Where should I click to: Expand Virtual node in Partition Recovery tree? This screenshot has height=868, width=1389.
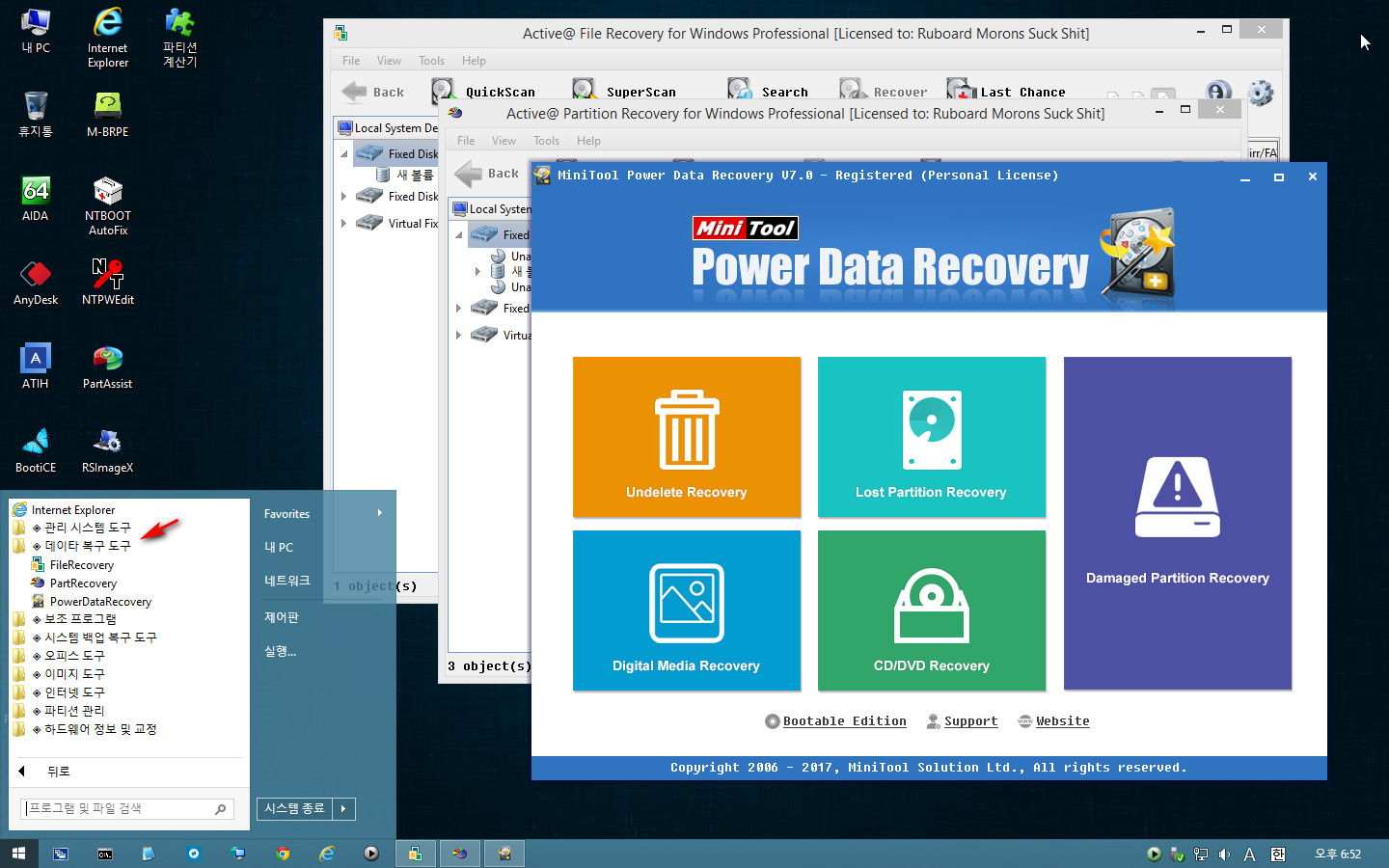coord(459,335)
